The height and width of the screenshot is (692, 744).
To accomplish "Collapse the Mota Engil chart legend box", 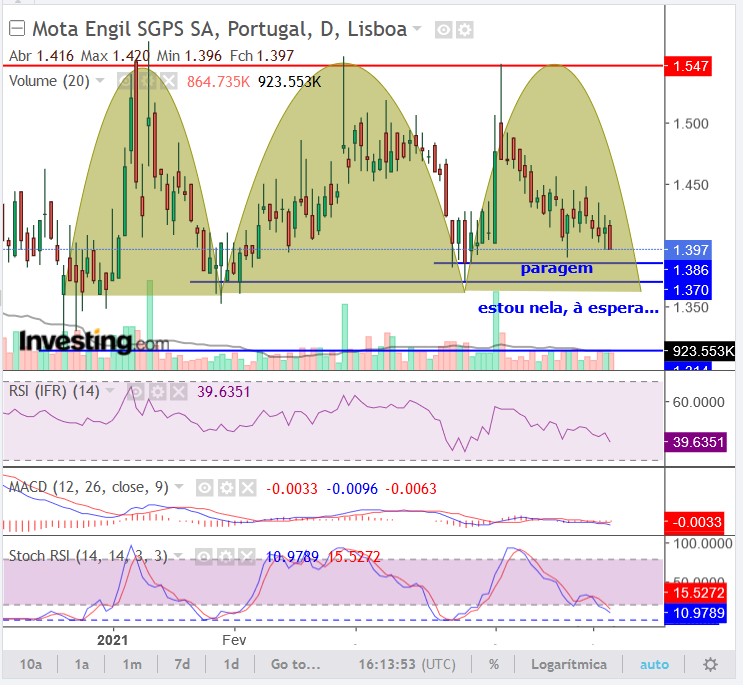I will [x=17, y=28].
